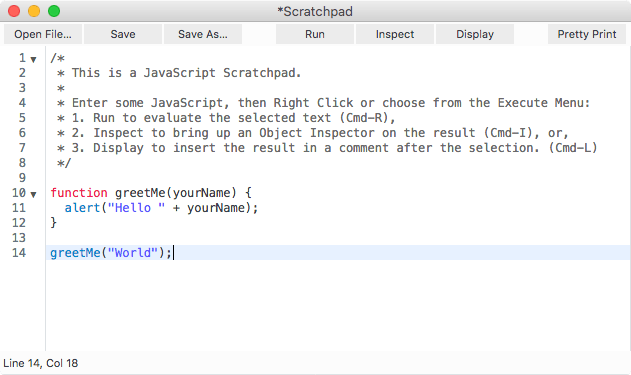Screen dimensions: 631x375
Task: Minimize the window with the yellow button
Action: [x=34, y=11]
